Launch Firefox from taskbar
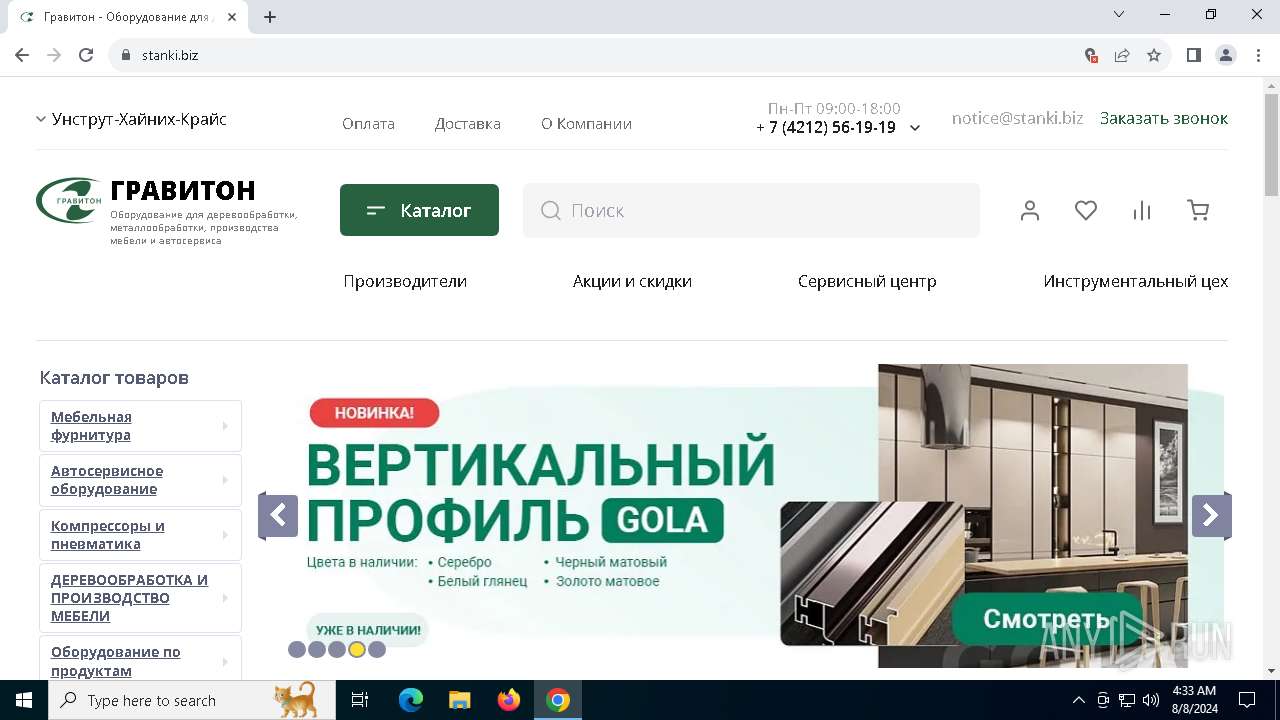The image size is (1280, 720). click(509, 700)
